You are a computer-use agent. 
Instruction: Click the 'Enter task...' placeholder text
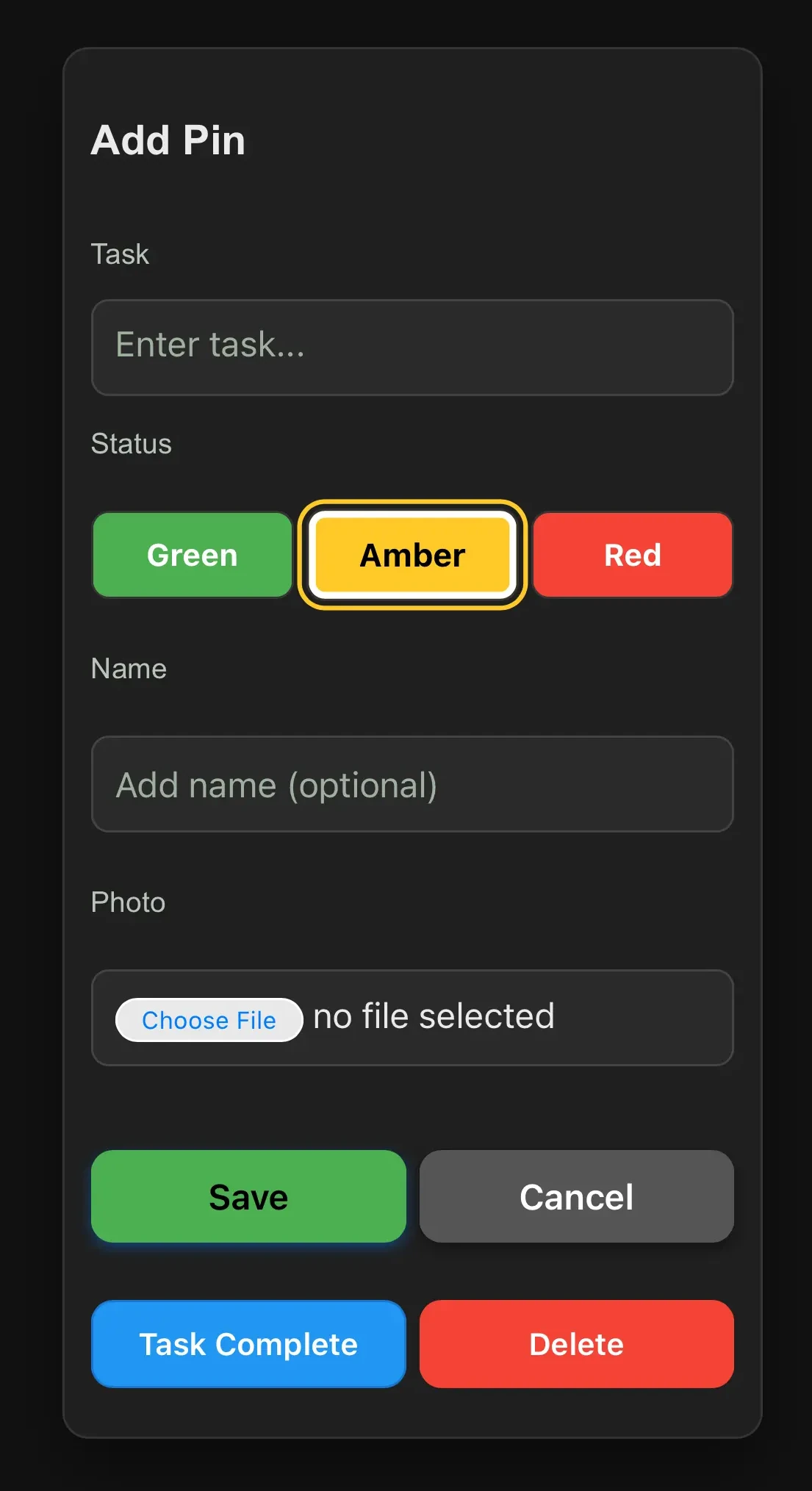(210, 345)
